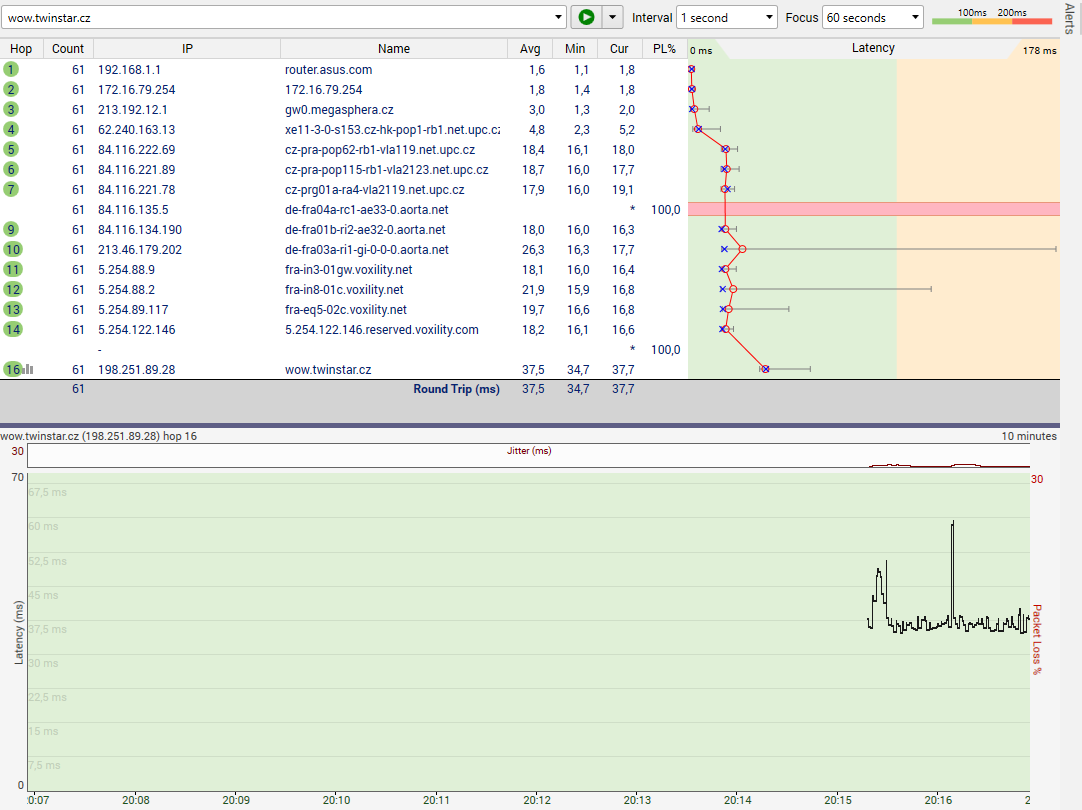Toggle the hop 16 timeline graph icon
Viewport: 1082px width, 810px height.
click(28, 369)
